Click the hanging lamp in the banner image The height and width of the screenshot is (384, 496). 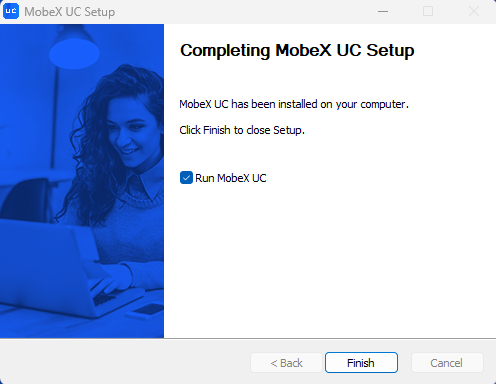click(74, 48)
